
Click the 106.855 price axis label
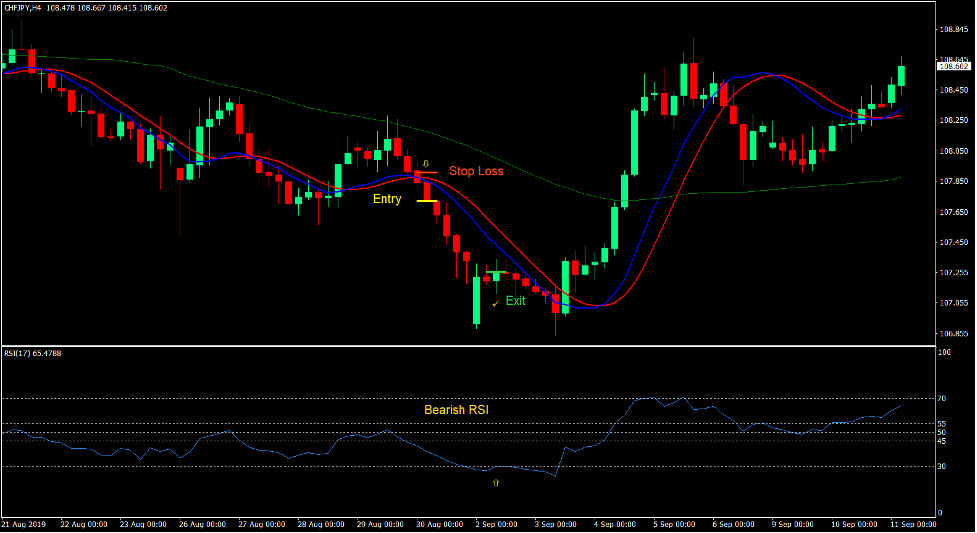click(x=954, y=334)
